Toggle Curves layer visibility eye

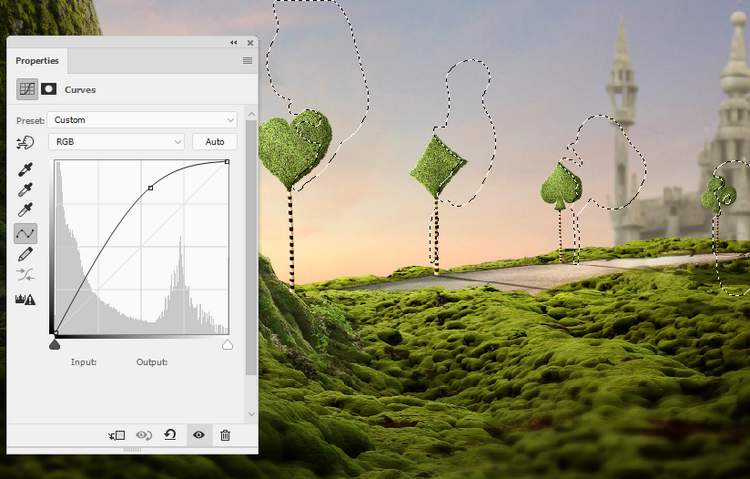click(198, 435)
